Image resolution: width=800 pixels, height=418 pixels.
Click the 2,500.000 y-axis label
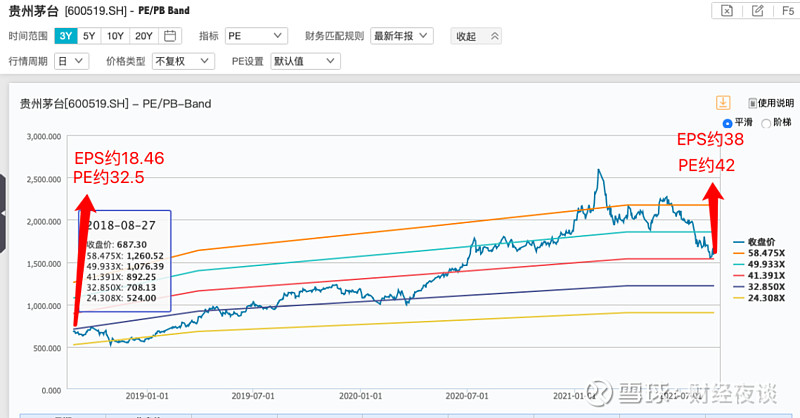coord(44,179)
